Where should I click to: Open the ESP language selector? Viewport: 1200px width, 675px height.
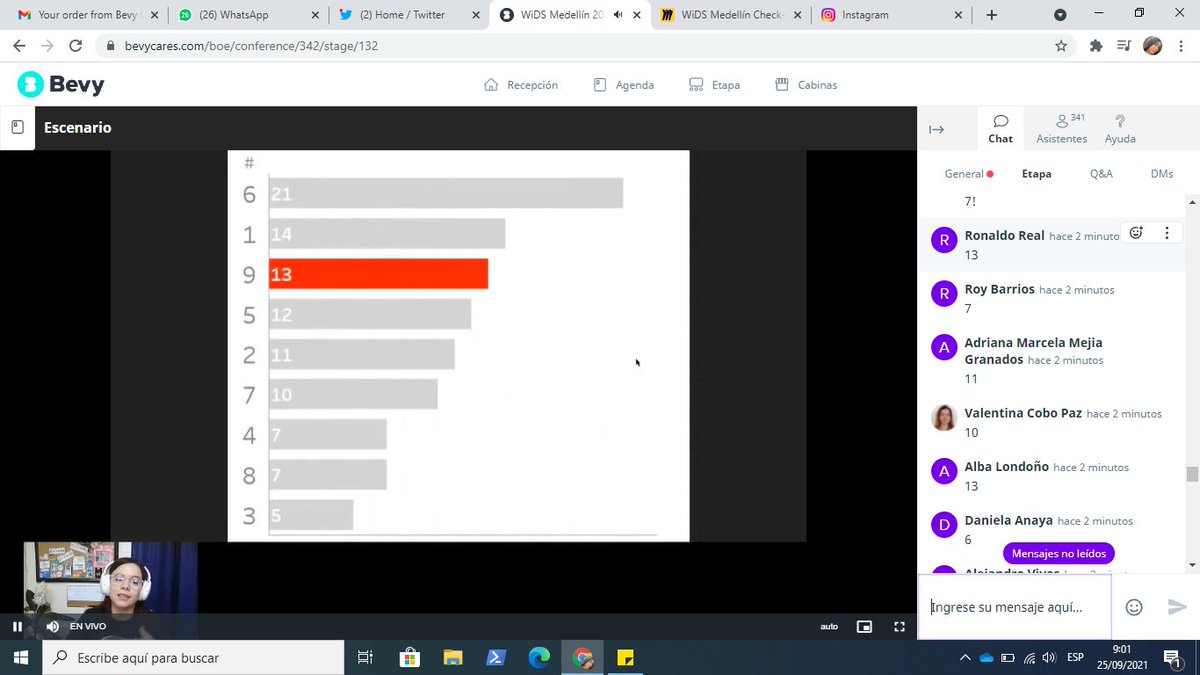click(1075, 657)
